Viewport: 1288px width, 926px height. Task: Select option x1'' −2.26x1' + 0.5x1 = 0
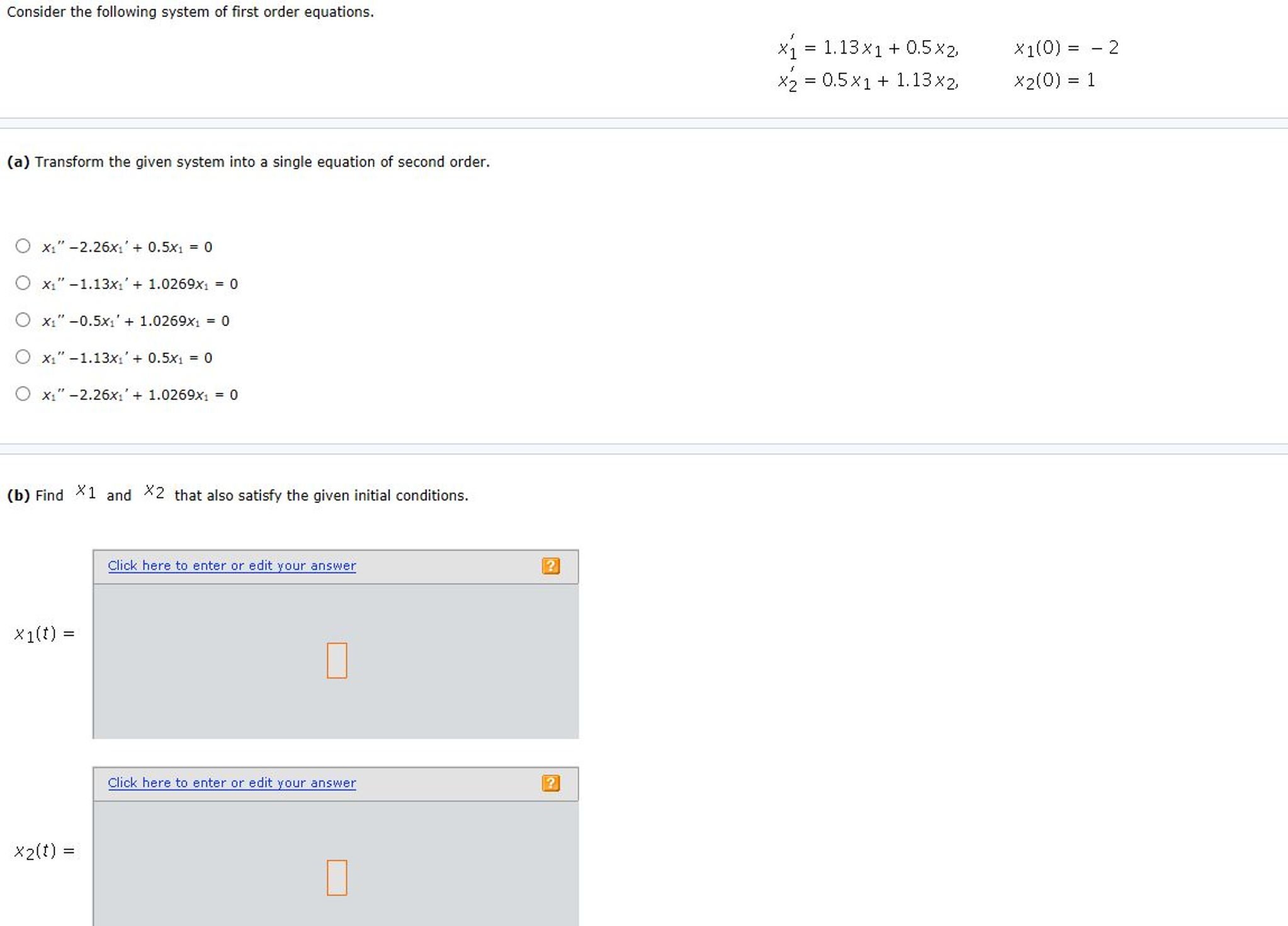tap(23, 246)
